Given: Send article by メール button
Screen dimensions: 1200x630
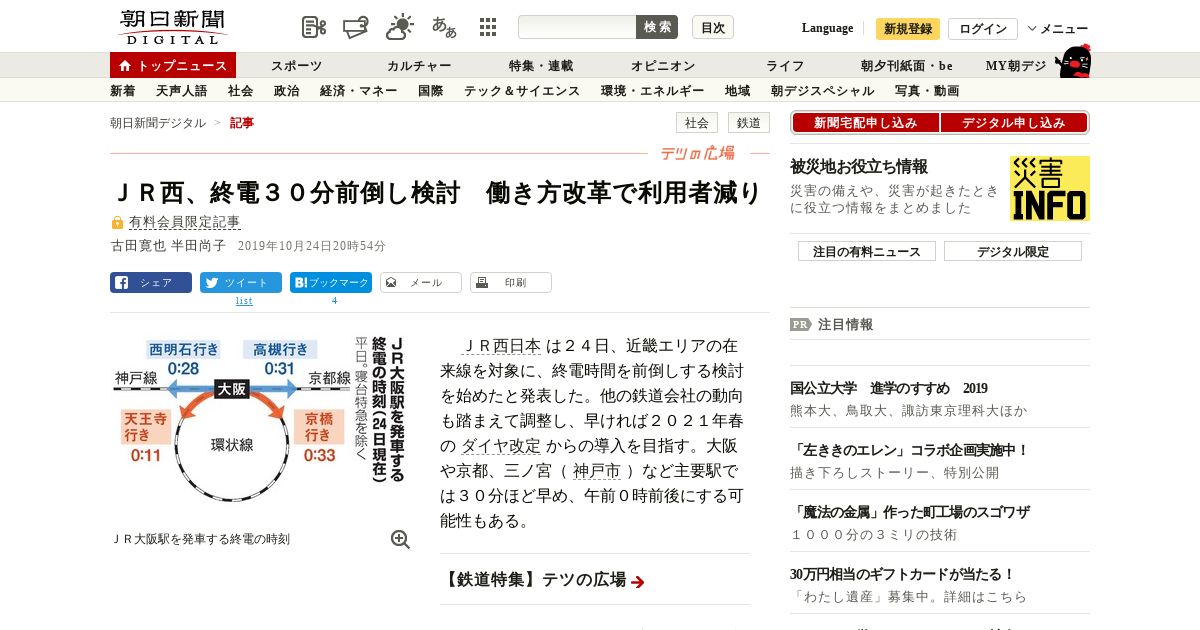Looking at the screenshot, I should [x=421, y=282].
